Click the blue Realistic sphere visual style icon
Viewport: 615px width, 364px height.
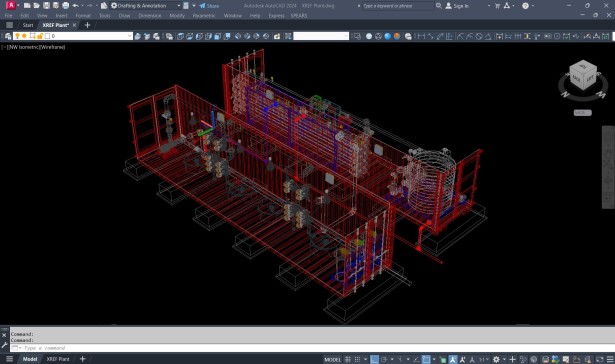[x=388, y=36]
